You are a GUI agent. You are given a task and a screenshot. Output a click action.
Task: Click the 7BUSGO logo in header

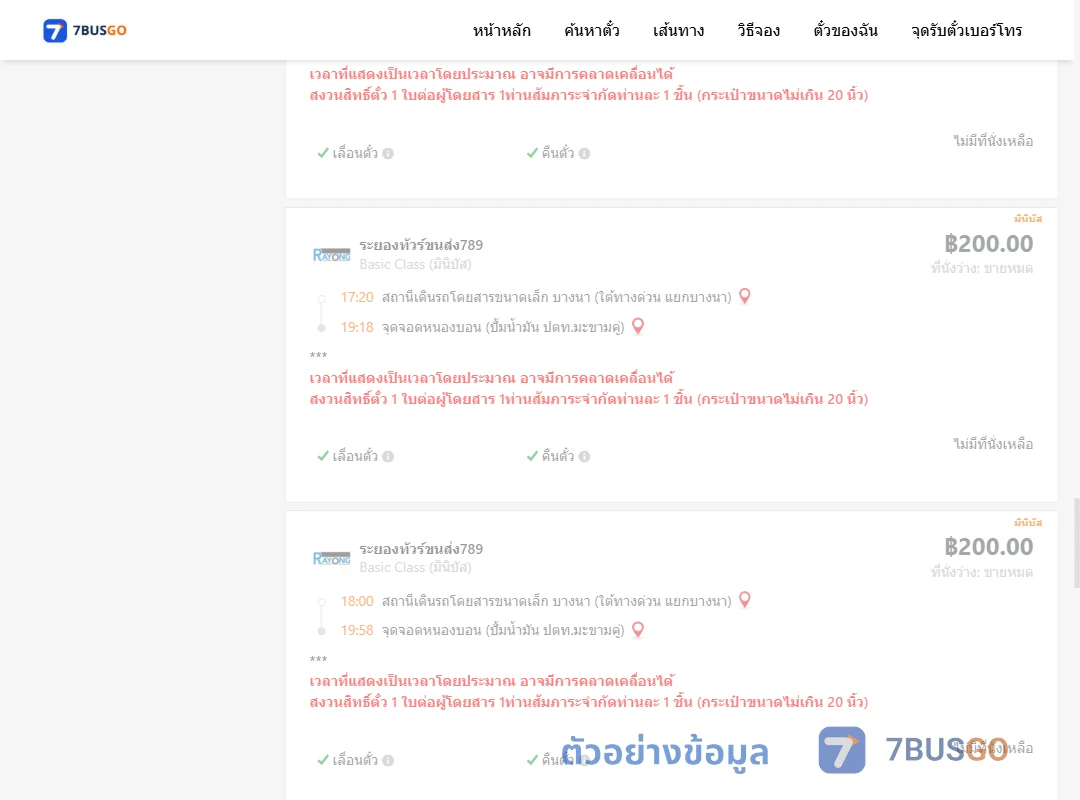[x=85, y=30]
